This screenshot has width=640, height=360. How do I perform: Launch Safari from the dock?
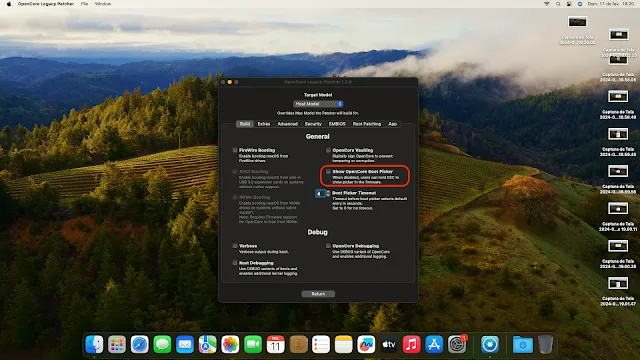click(x=140, y=344)
